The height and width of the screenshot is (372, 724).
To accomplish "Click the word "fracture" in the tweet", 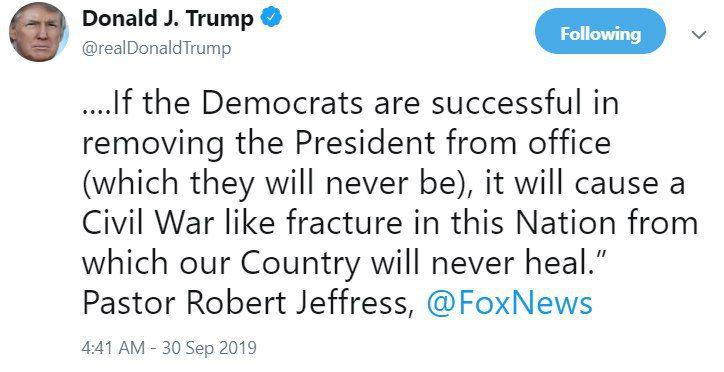I will point(344,223).
